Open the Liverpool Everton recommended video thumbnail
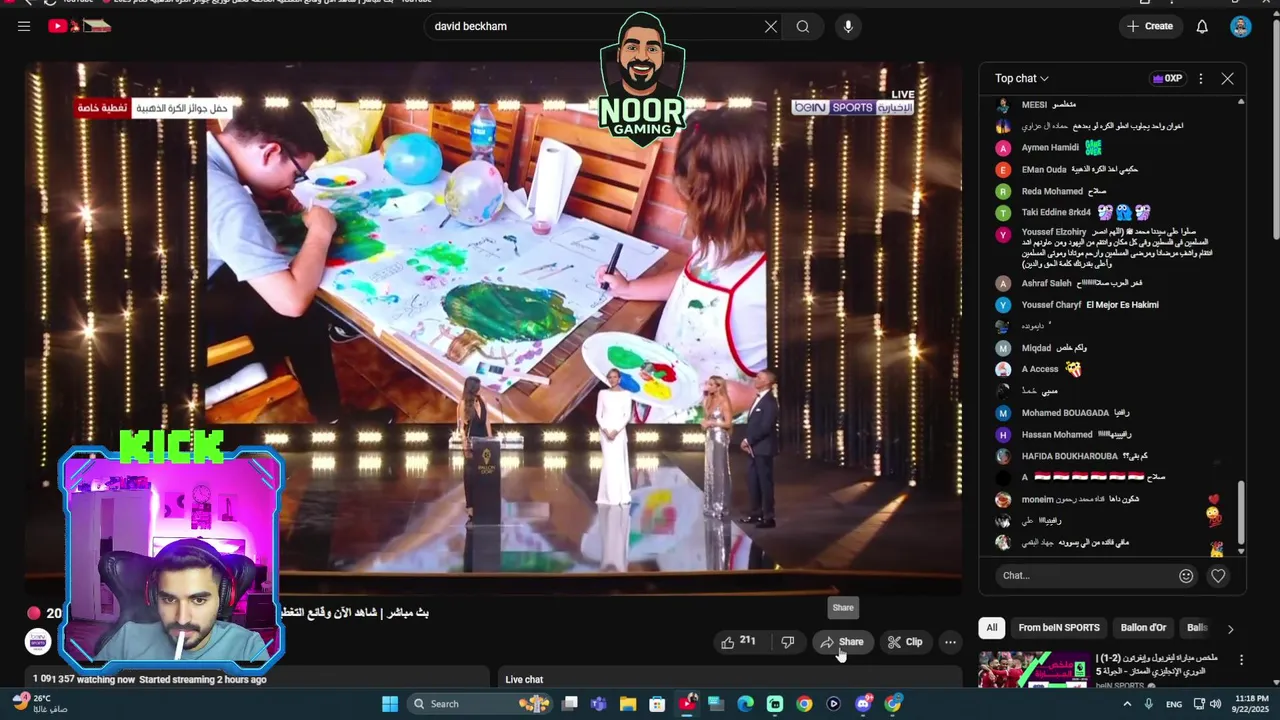Viewport: 1280px width, 720px height. point(1034,669)
